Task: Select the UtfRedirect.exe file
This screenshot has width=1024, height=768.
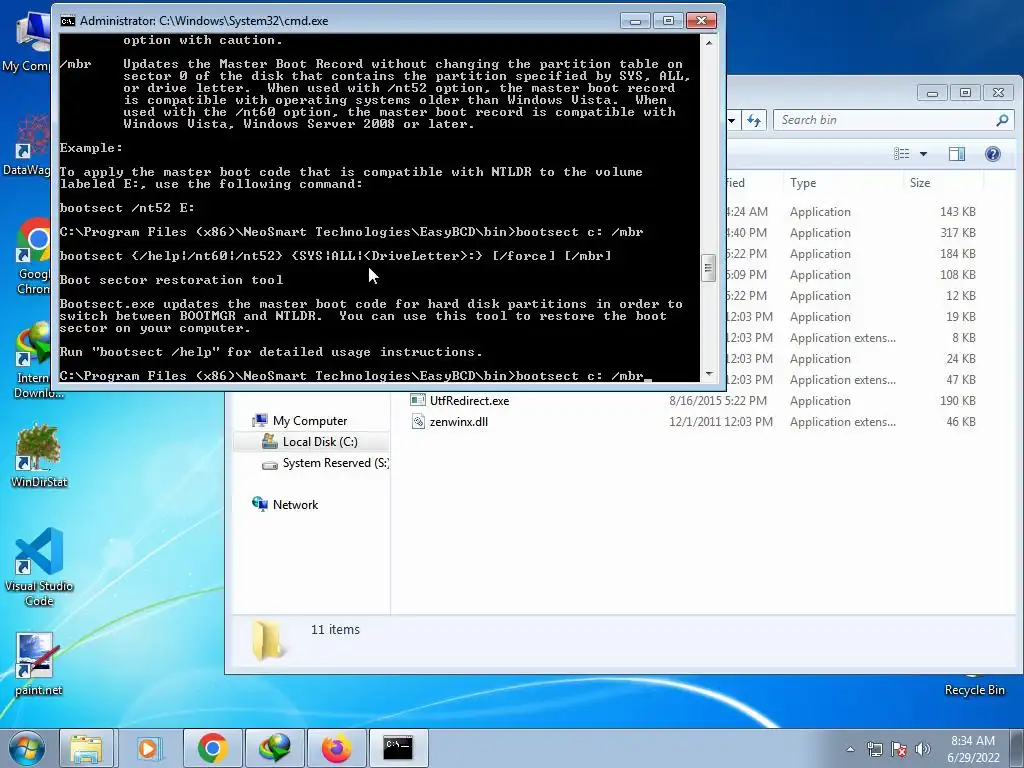Action: (x=469, y=401)
